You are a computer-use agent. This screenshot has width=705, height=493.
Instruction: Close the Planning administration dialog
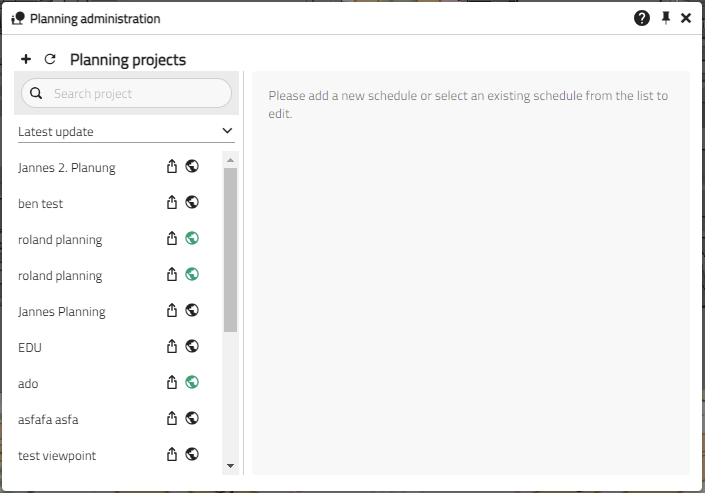(x=686, y=18)
